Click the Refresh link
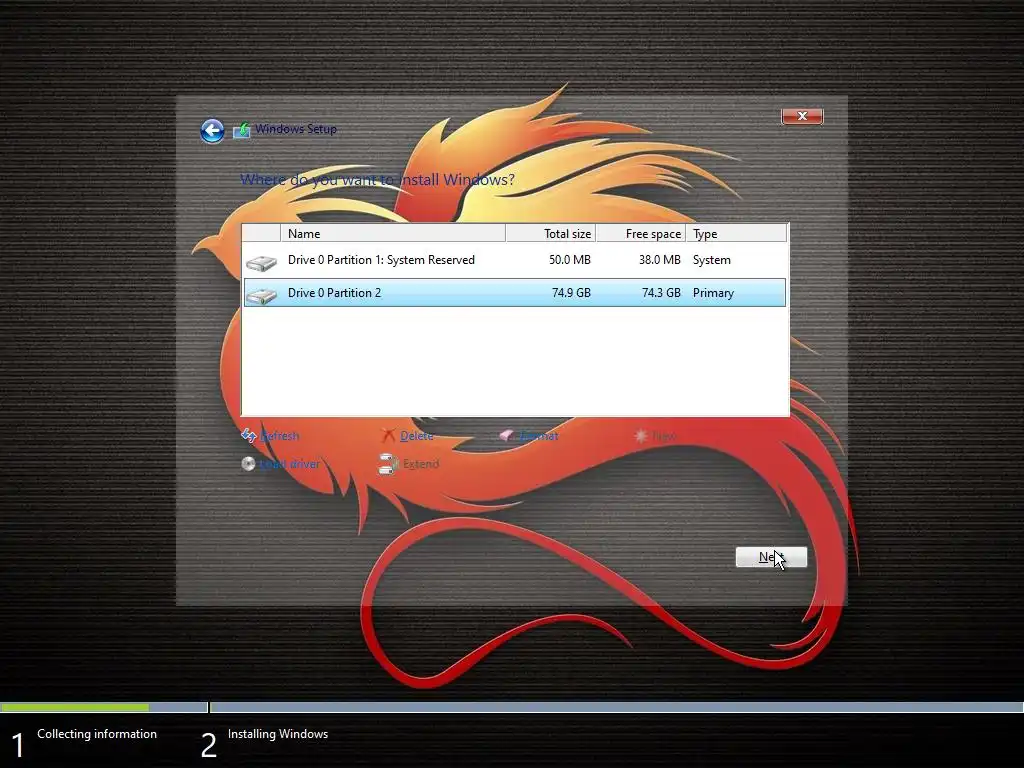1024x768 pixels. [280, 436]
